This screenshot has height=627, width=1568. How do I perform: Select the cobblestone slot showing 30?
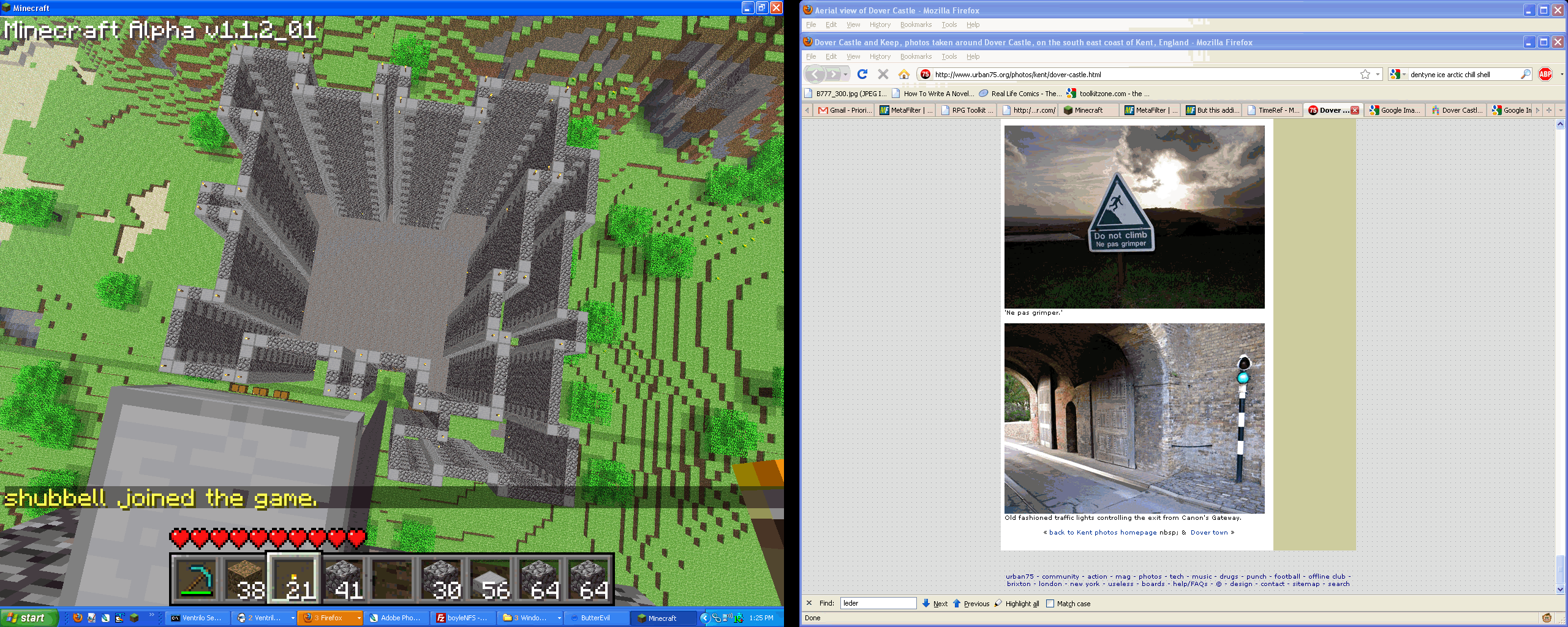(441, 579)
